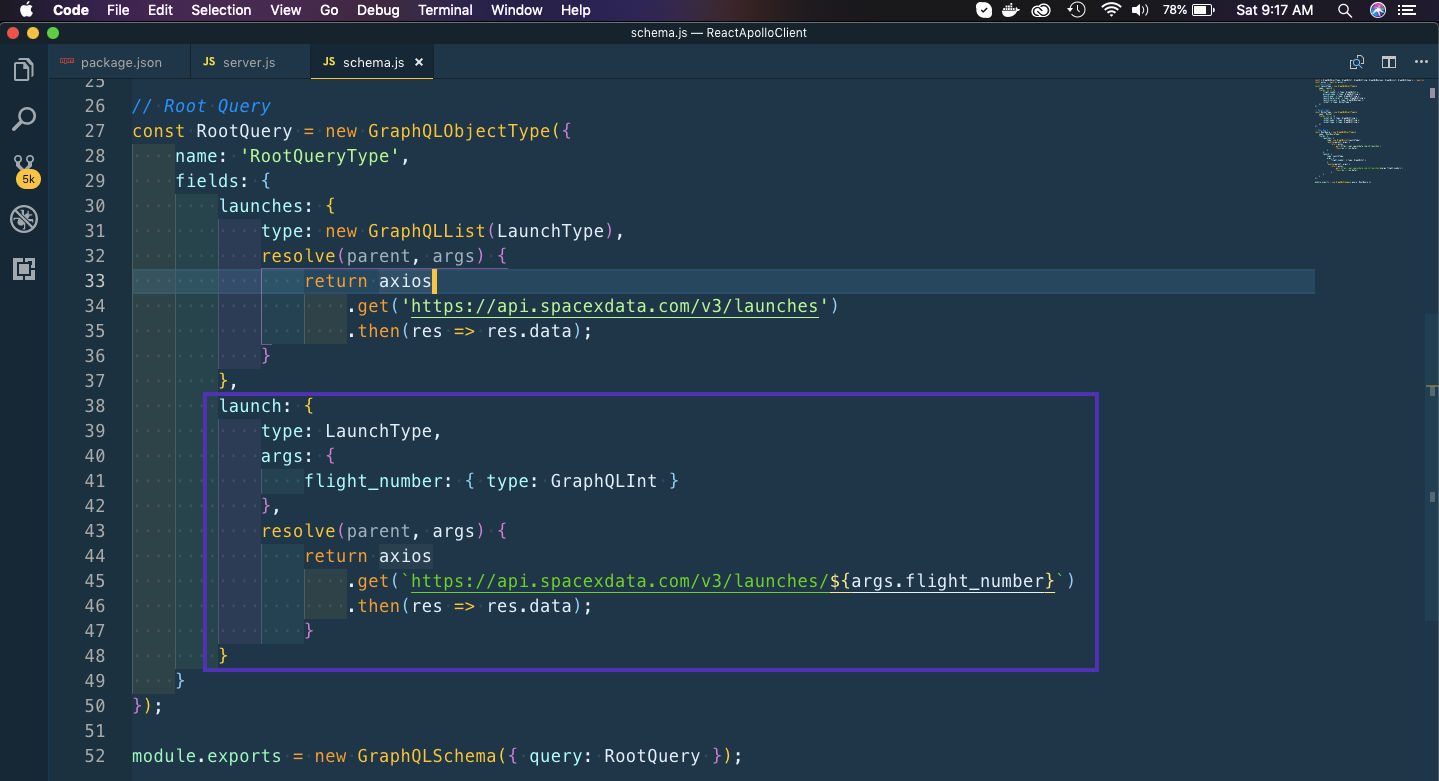
Task: Open the Search view in activity bar
Action: (23, 119)
